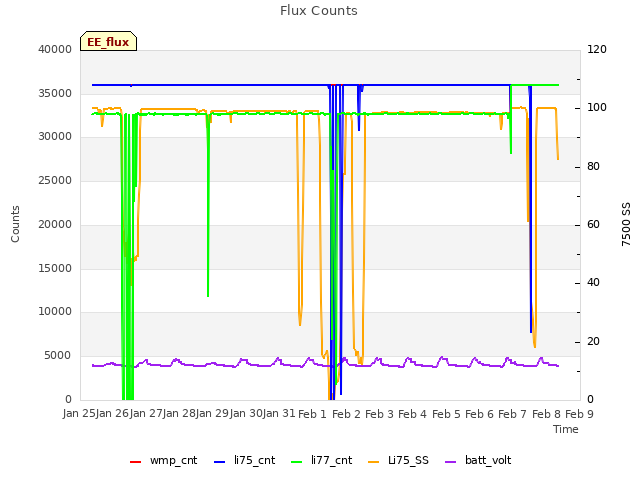Click the Jan 25 x-axis date label

[80, 413]
